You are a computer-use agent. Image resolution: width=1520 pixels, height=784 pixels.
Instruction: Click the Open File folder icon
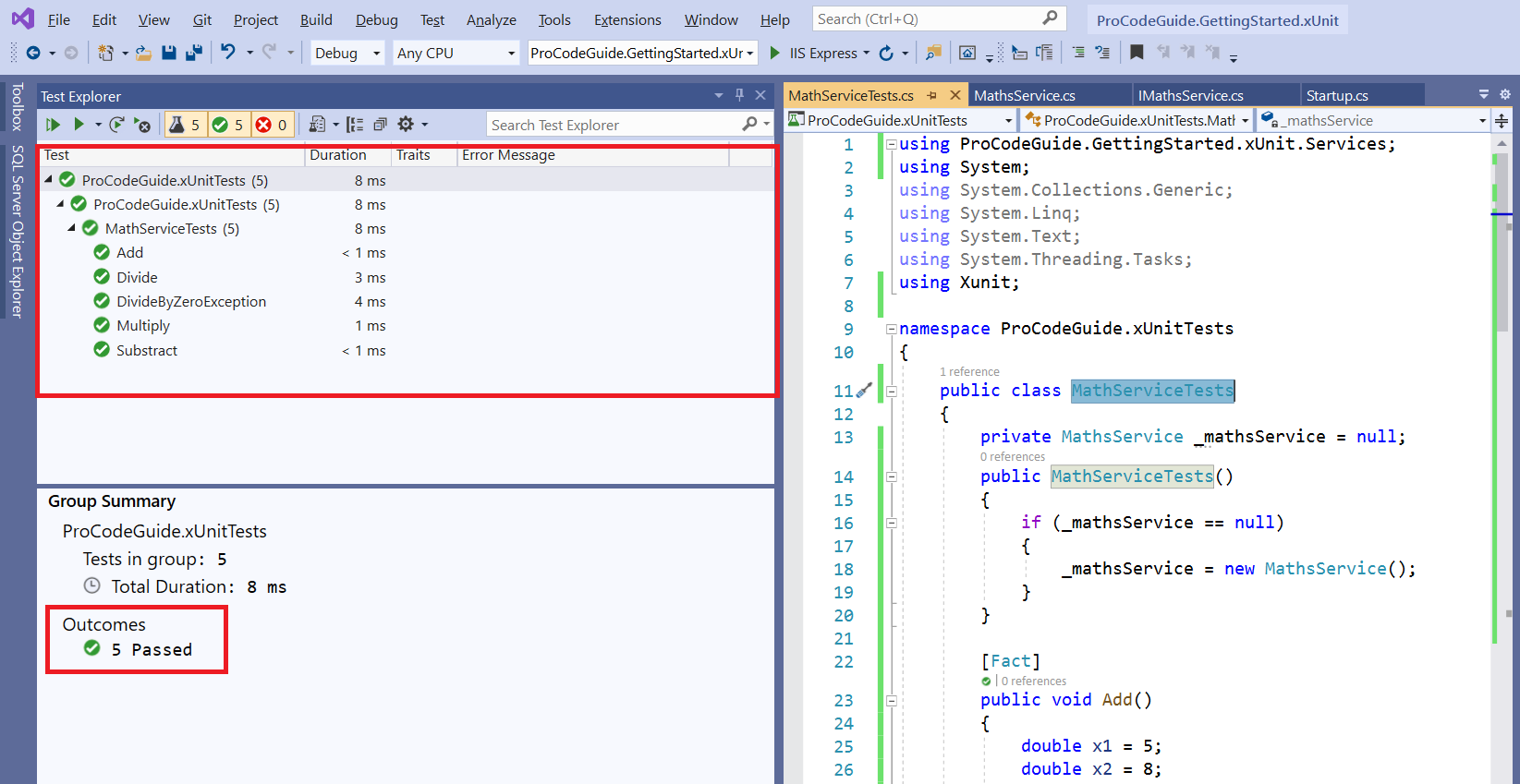click(143, 53)
